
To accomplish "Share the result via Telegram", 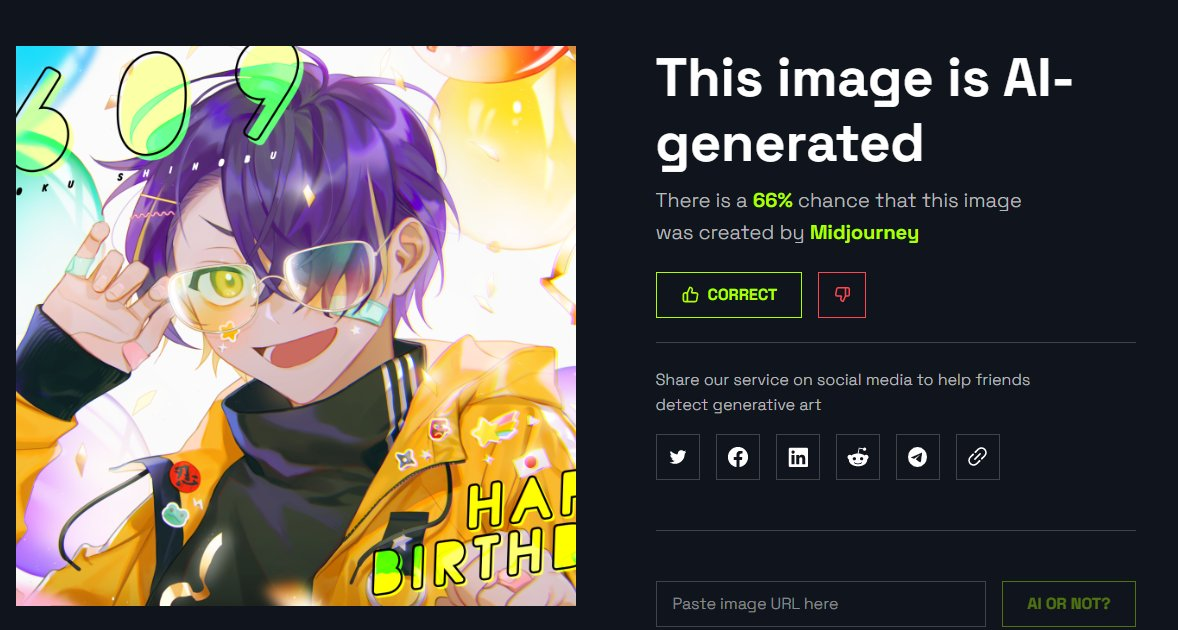I will [x=917, y=457].
